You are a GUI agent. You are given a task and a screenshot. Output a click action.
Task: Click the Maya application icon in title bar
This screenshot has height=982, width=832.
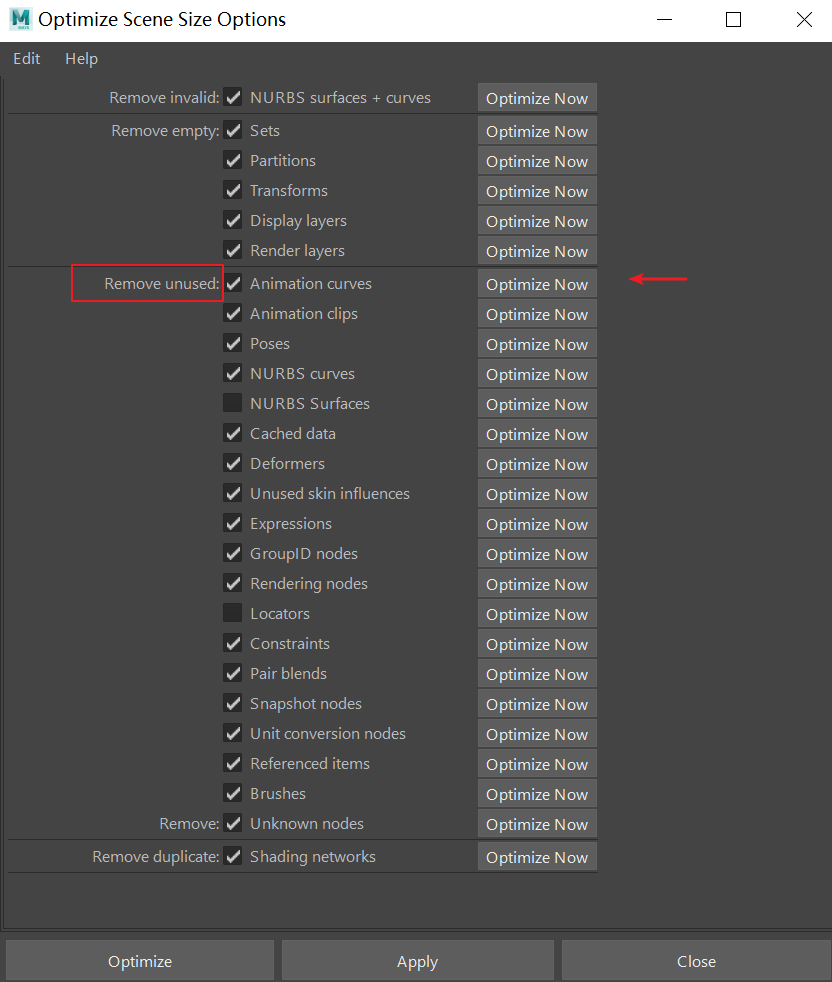pos(20,19)
